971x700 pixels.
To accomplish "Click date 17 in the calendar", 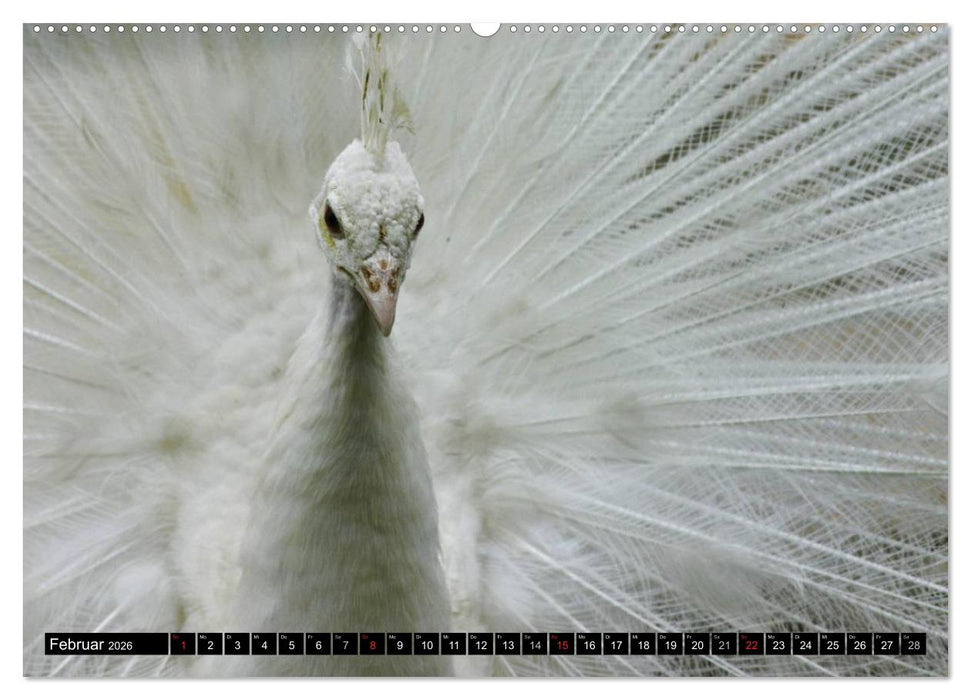I will [x=616, y=645].
